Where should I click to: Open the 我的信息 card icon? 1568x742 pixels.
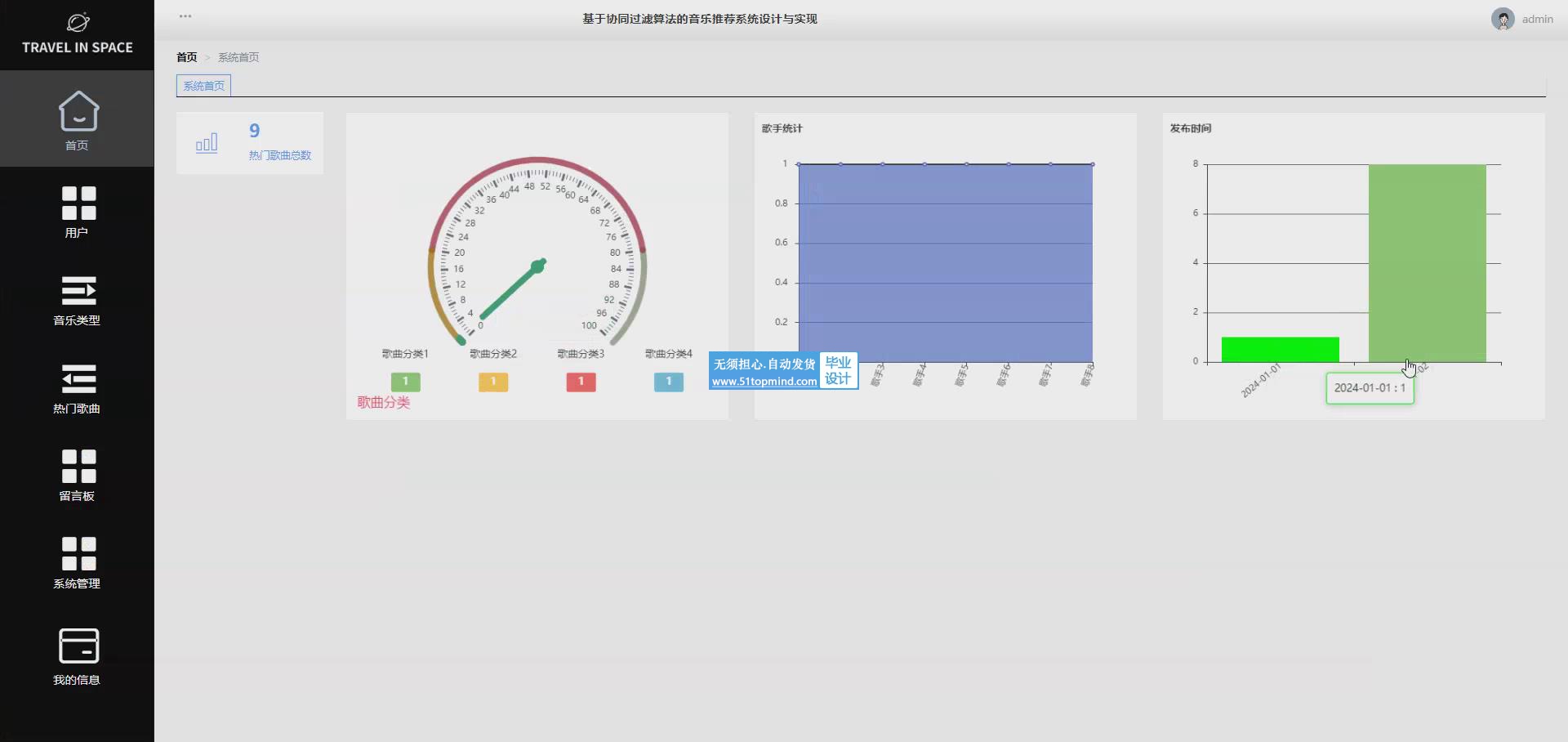(x=78, y=646)
